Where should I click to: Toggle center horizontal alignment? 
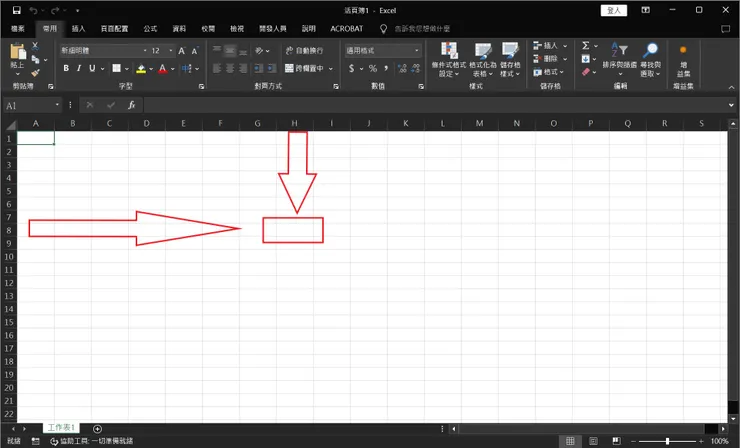point(230,68)
